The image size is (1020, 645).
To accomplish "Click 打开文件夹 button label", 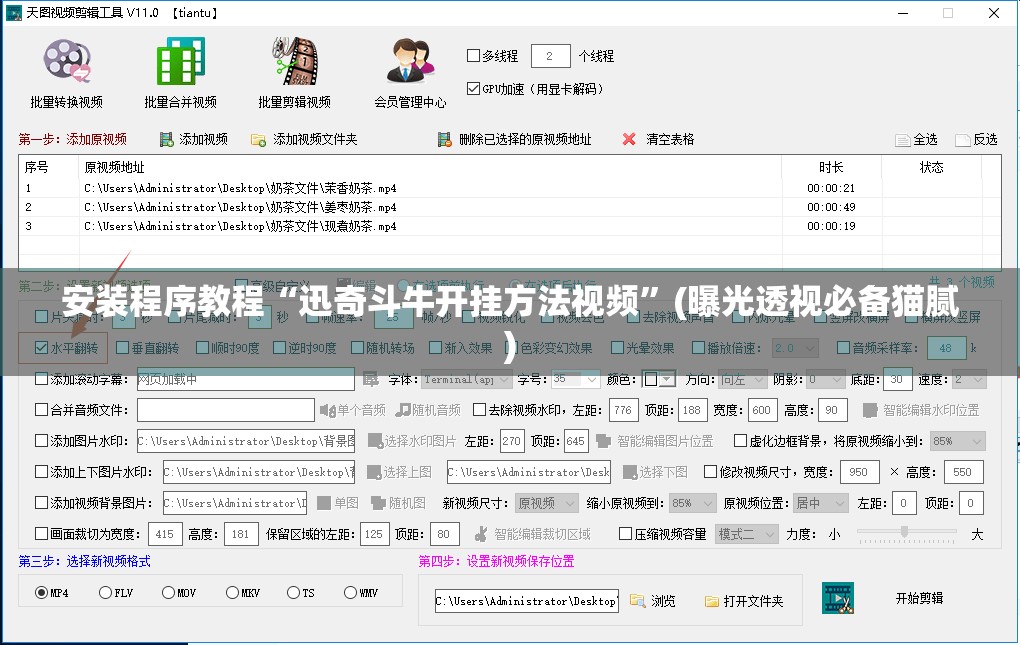I will pyautogui.click(x=753, y=601).
